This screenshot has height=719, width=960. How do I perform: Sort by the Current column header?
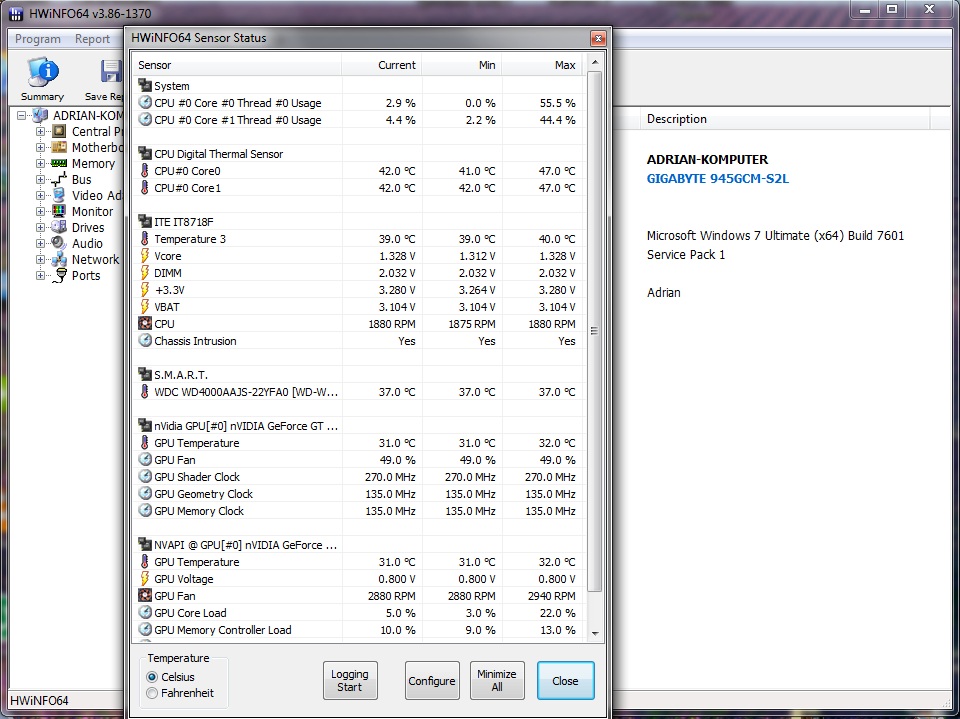tap(381, 65)
